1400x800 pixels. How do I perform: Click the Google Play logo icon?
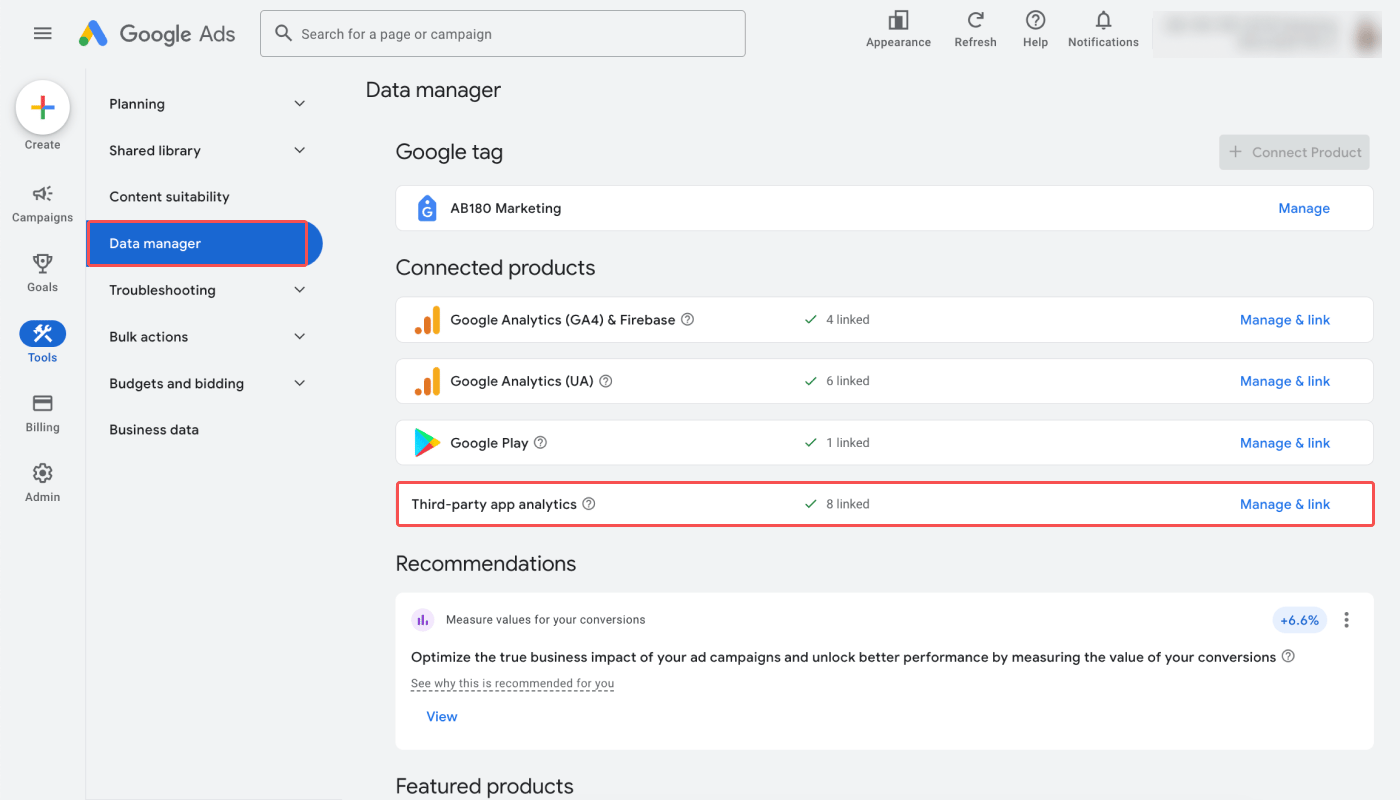(x=427, y=443)
